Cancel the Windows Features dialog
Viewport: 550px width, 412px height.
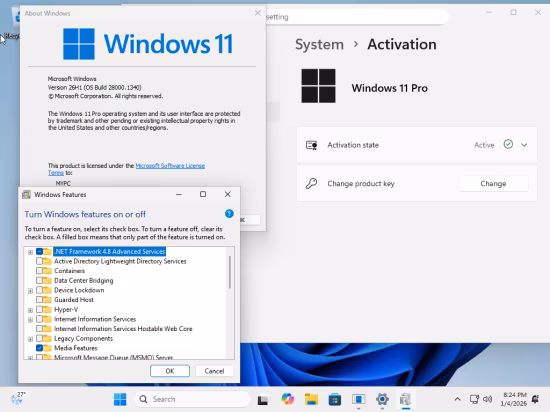(x=214, y=371)
